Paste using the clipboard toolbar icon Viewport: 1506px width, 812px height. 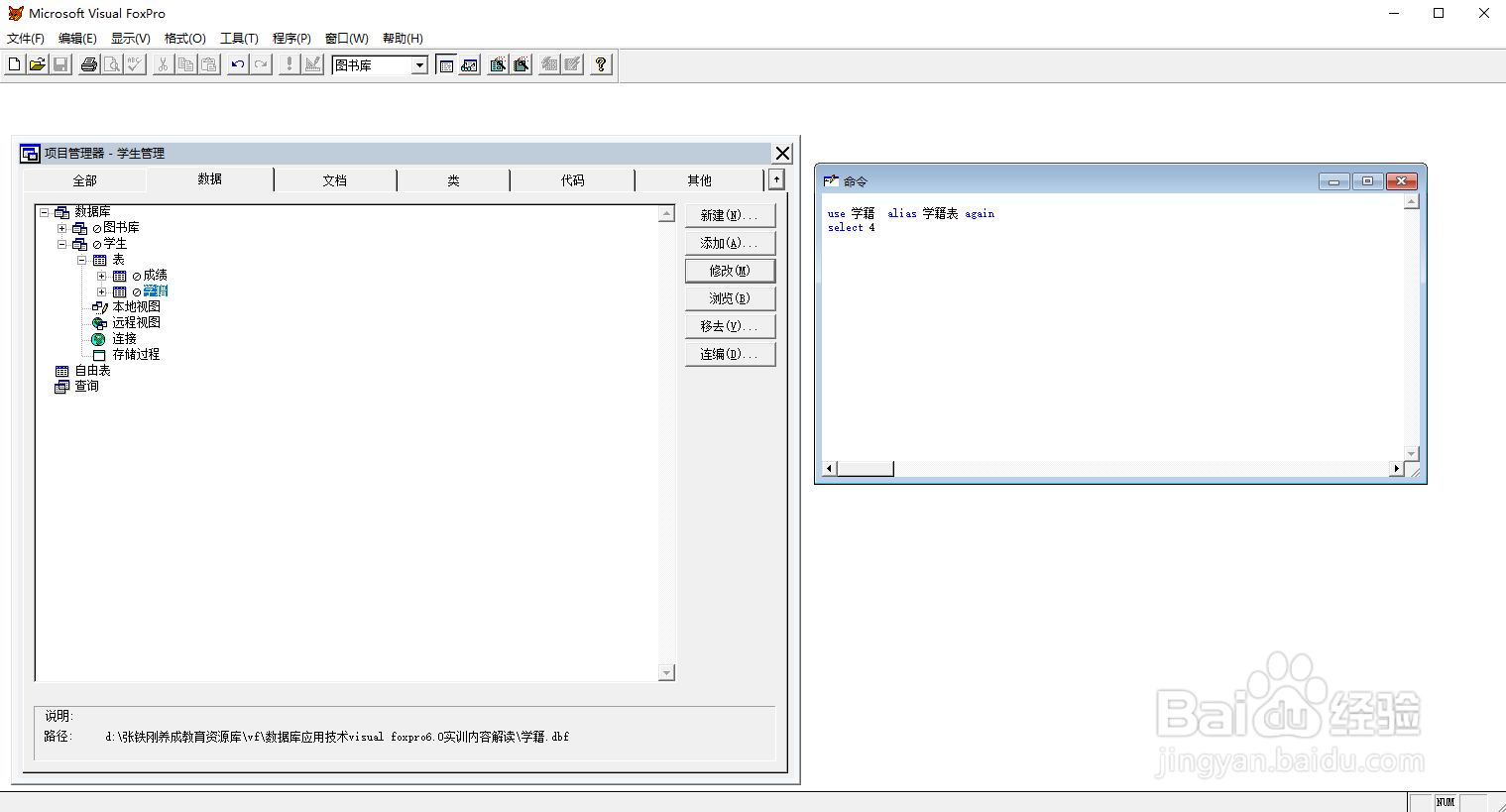pos(209,64)
